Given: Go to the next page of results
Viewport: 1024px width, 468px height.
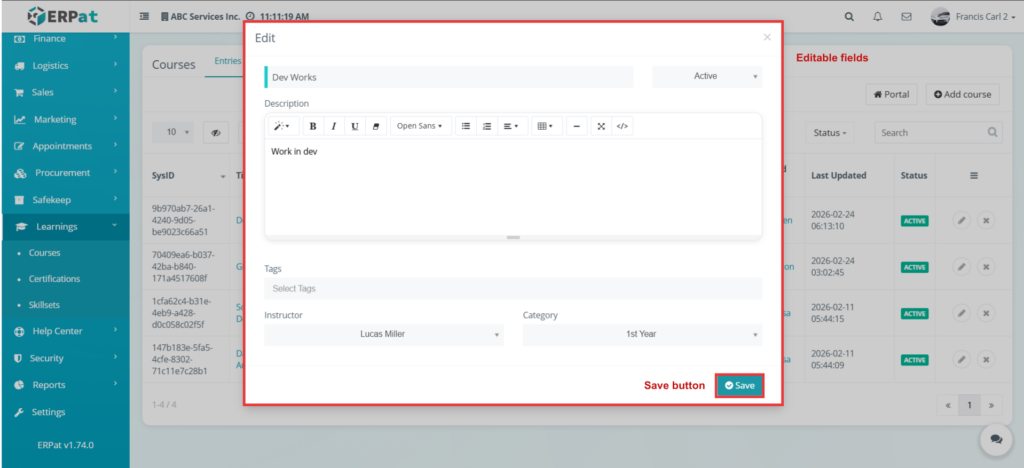Looking at the screenshot, I should tap(991, 405).
